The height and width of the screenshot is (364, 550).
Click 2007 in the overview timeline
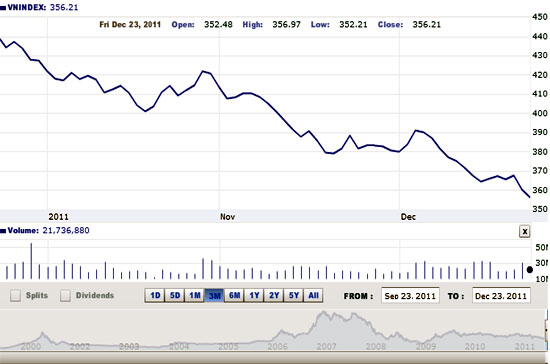(x=326, y=346)
